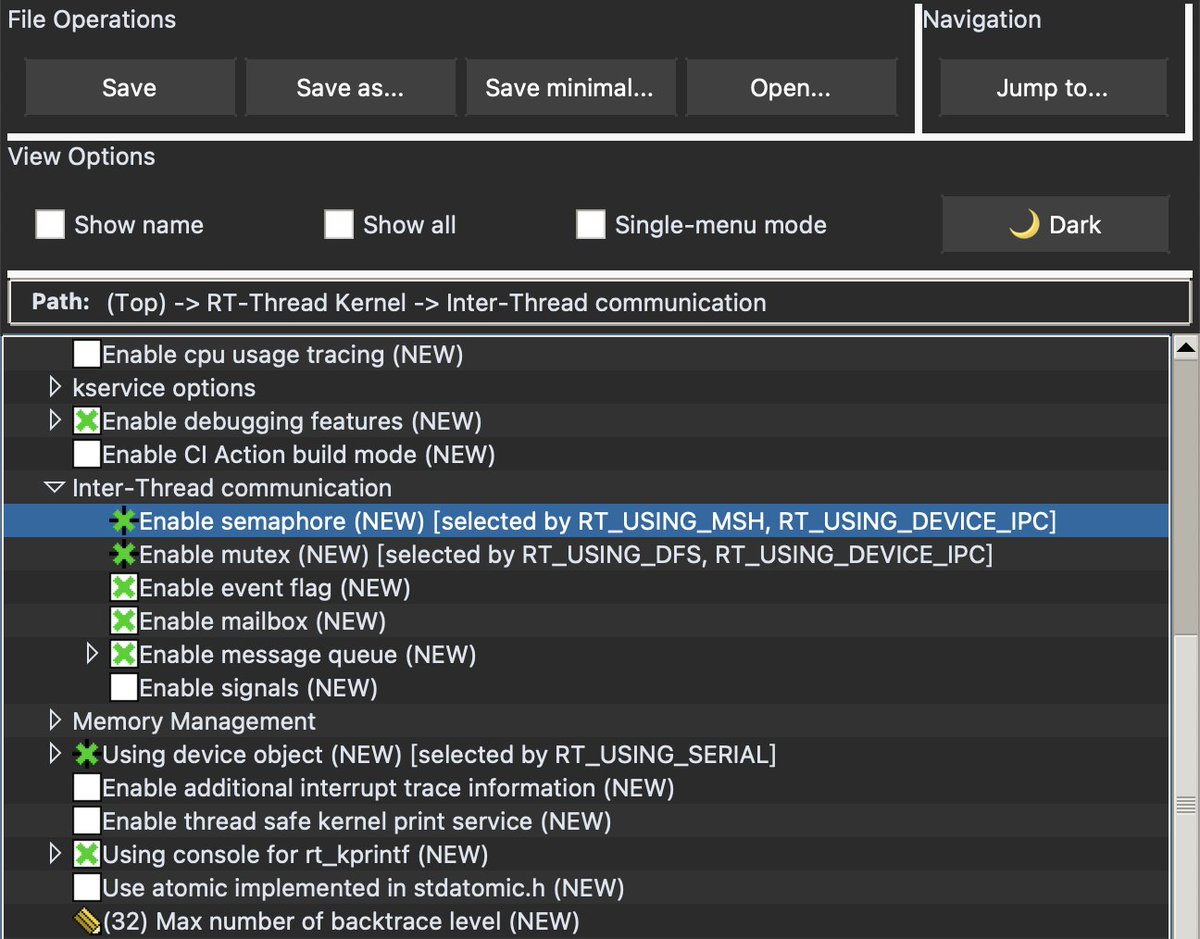Collapse Inter-Thread communication node
This screenshot has width=1200, height=939.
pyautogui.click(x=54, y=488)
